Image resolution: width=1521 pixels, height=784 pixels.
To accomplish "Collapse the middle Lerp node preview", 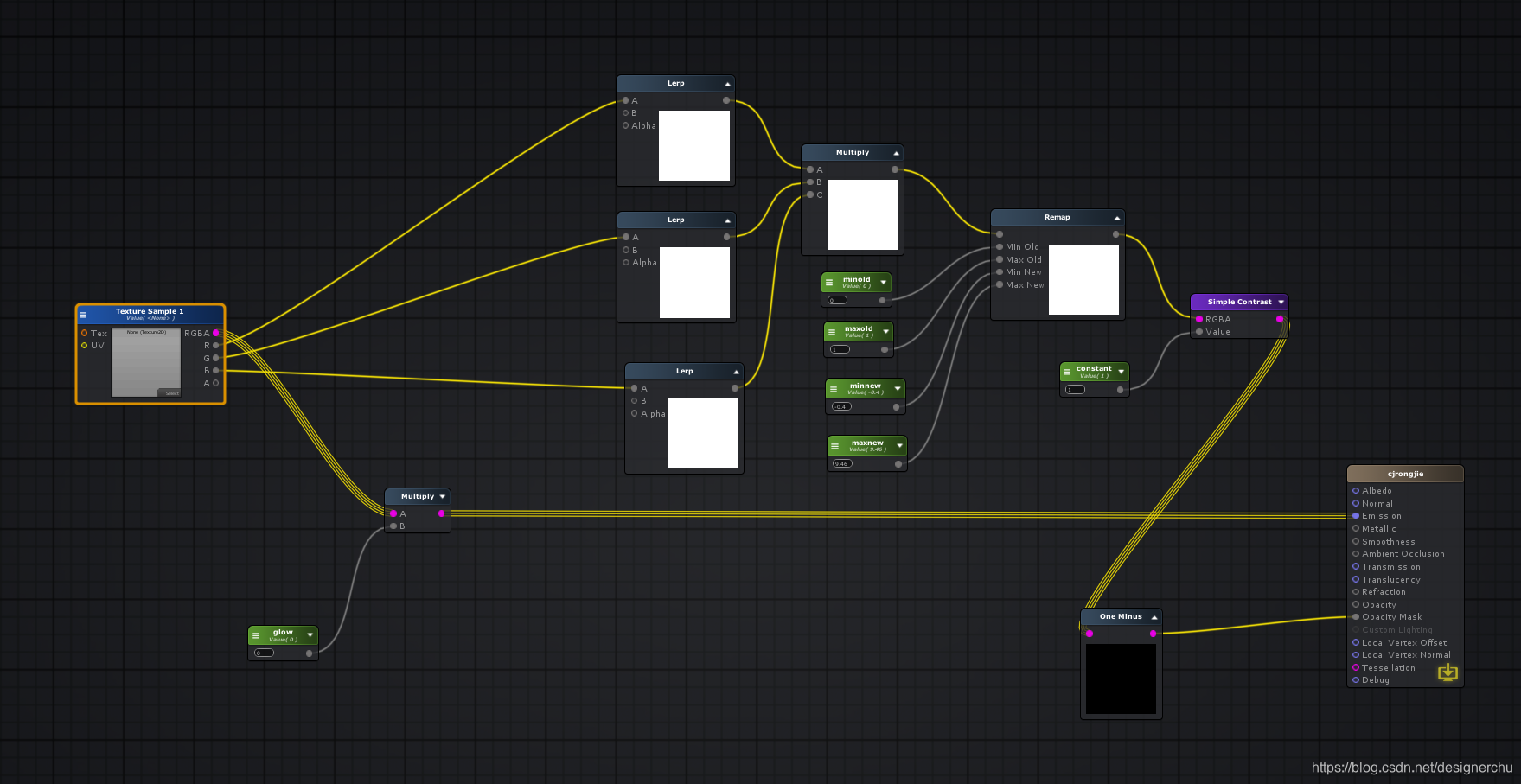I will pyautogui.click(x=727, y=220).
